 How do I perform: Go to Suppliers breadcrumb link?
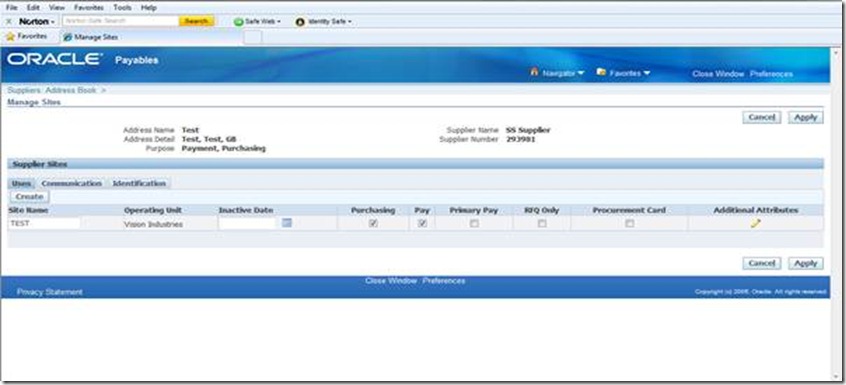pyautogui.click(x=25, y=91)
